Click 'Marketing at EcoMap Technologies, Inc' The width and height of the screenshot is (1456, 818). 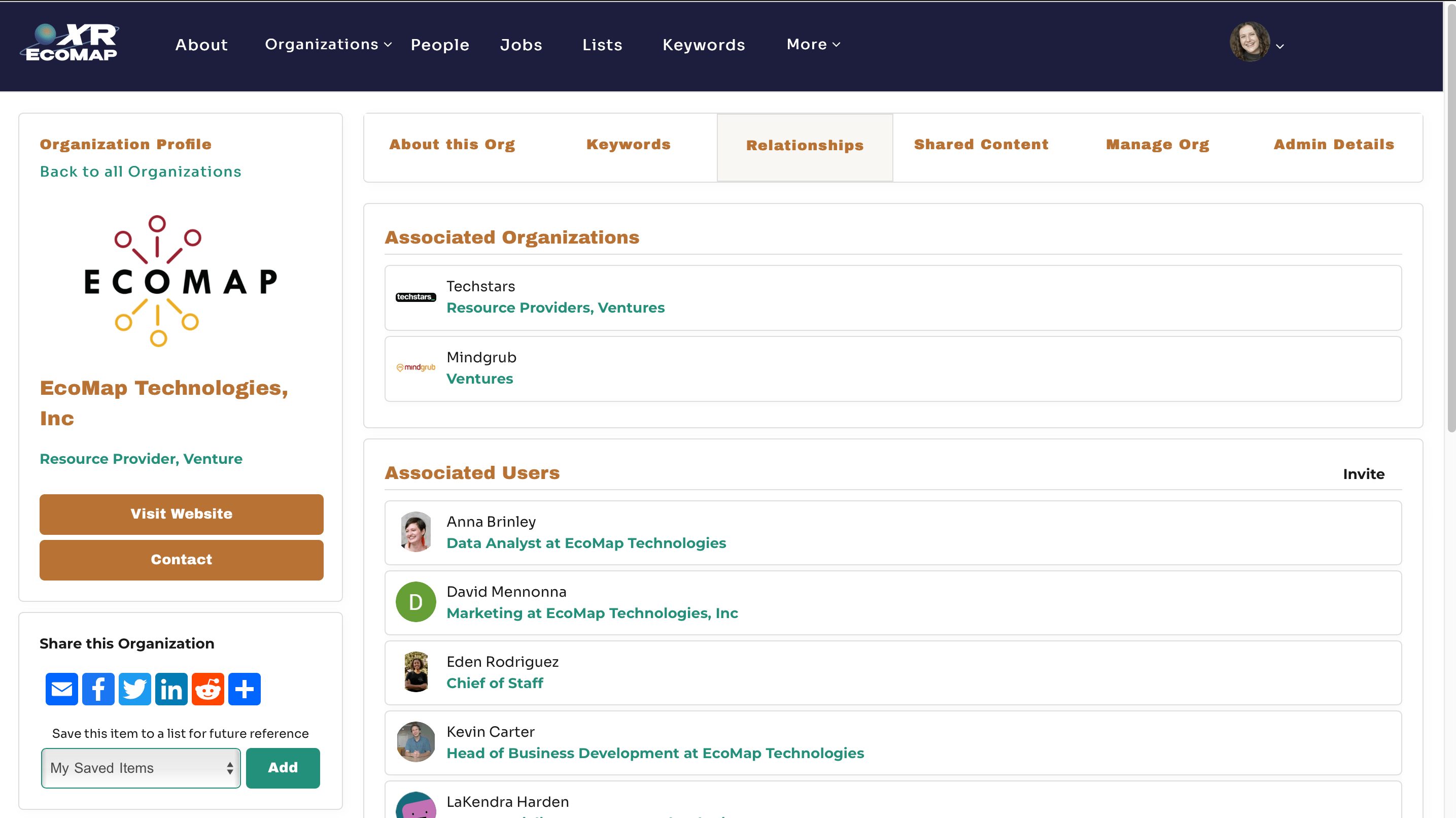(593, 613)
